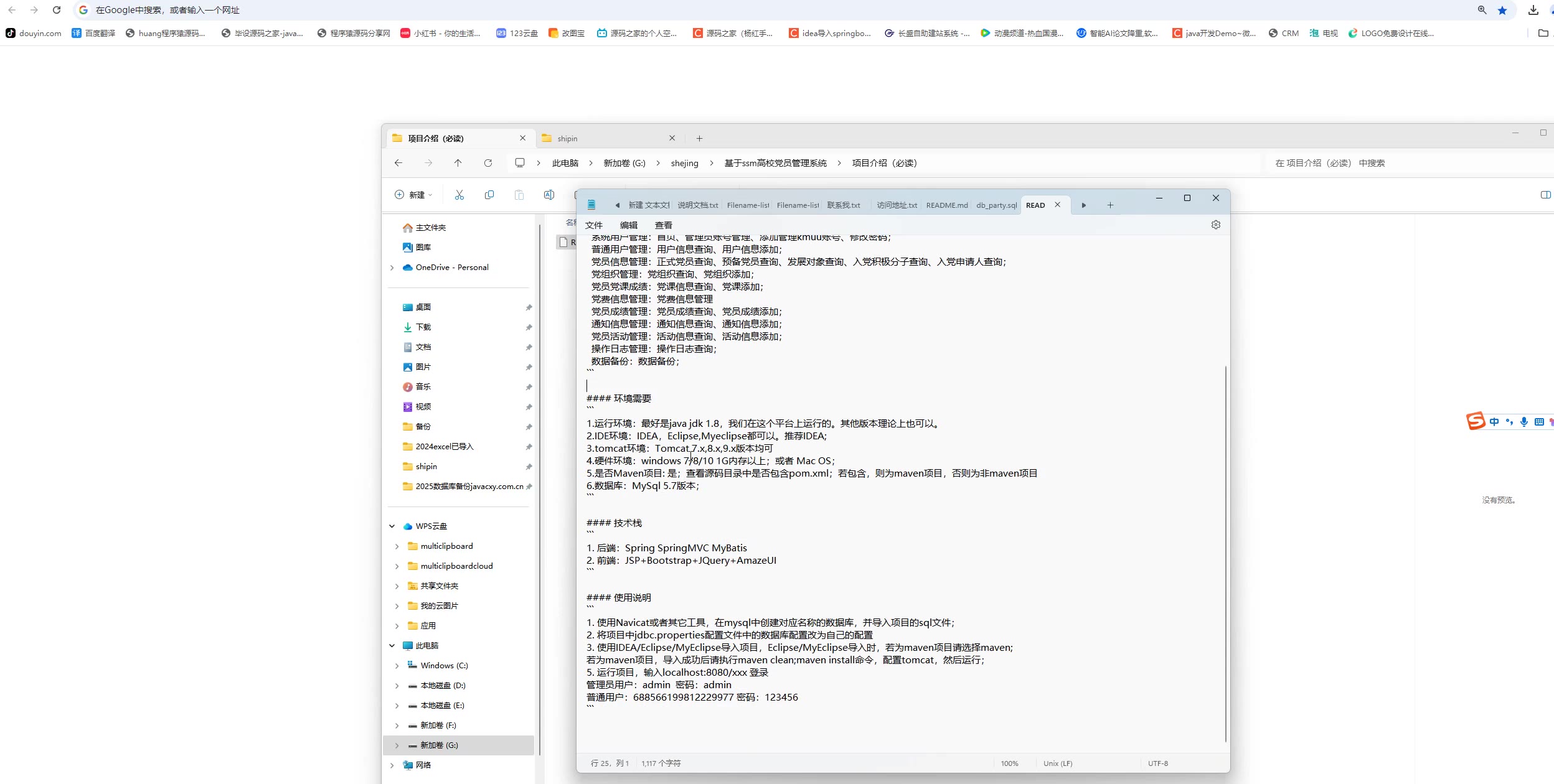Switch to the db_party.sql tab
Image resolution: width=1554 pixels, height=784 pixels.
click(x=996, y=205)
